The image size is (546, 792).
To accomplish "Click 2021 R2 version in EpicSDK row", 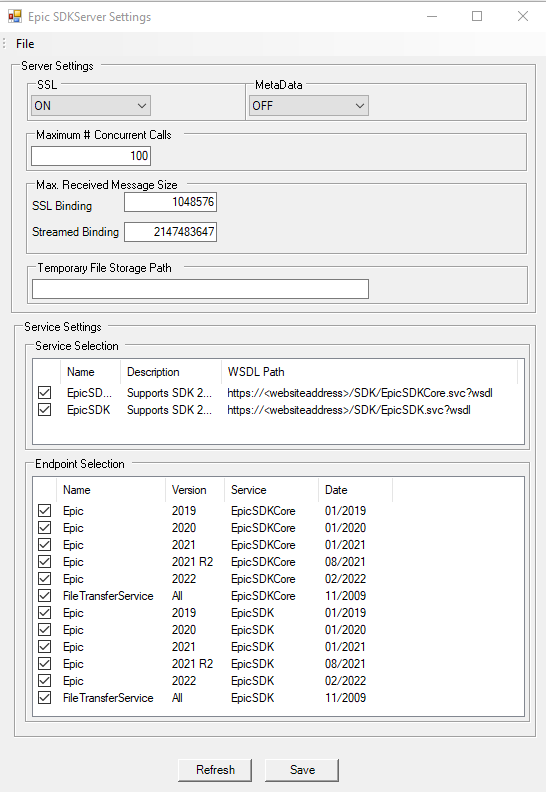I will tap(192, 664).
